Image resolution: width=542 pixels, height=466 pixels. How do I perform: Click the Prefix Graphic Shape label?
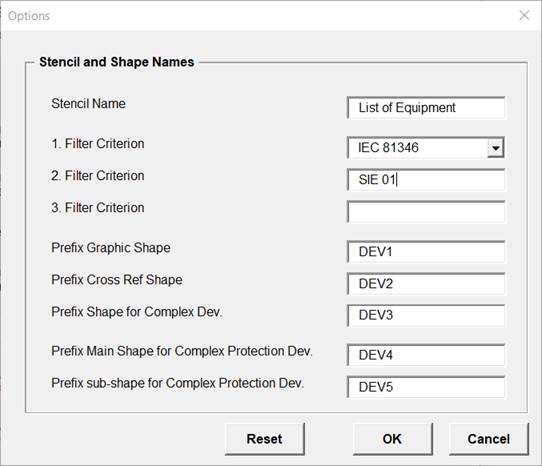pos(111,248)
